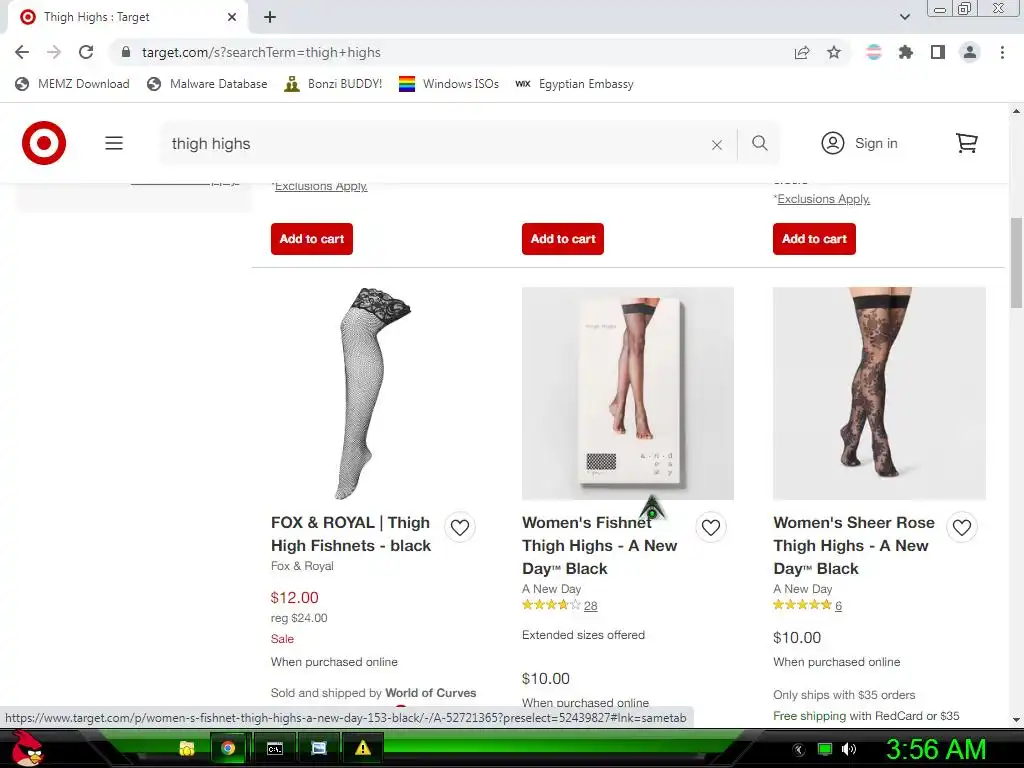Open the Windows ISOs bookmark
Screen dimensions: 1024x768
coord(449,84)
